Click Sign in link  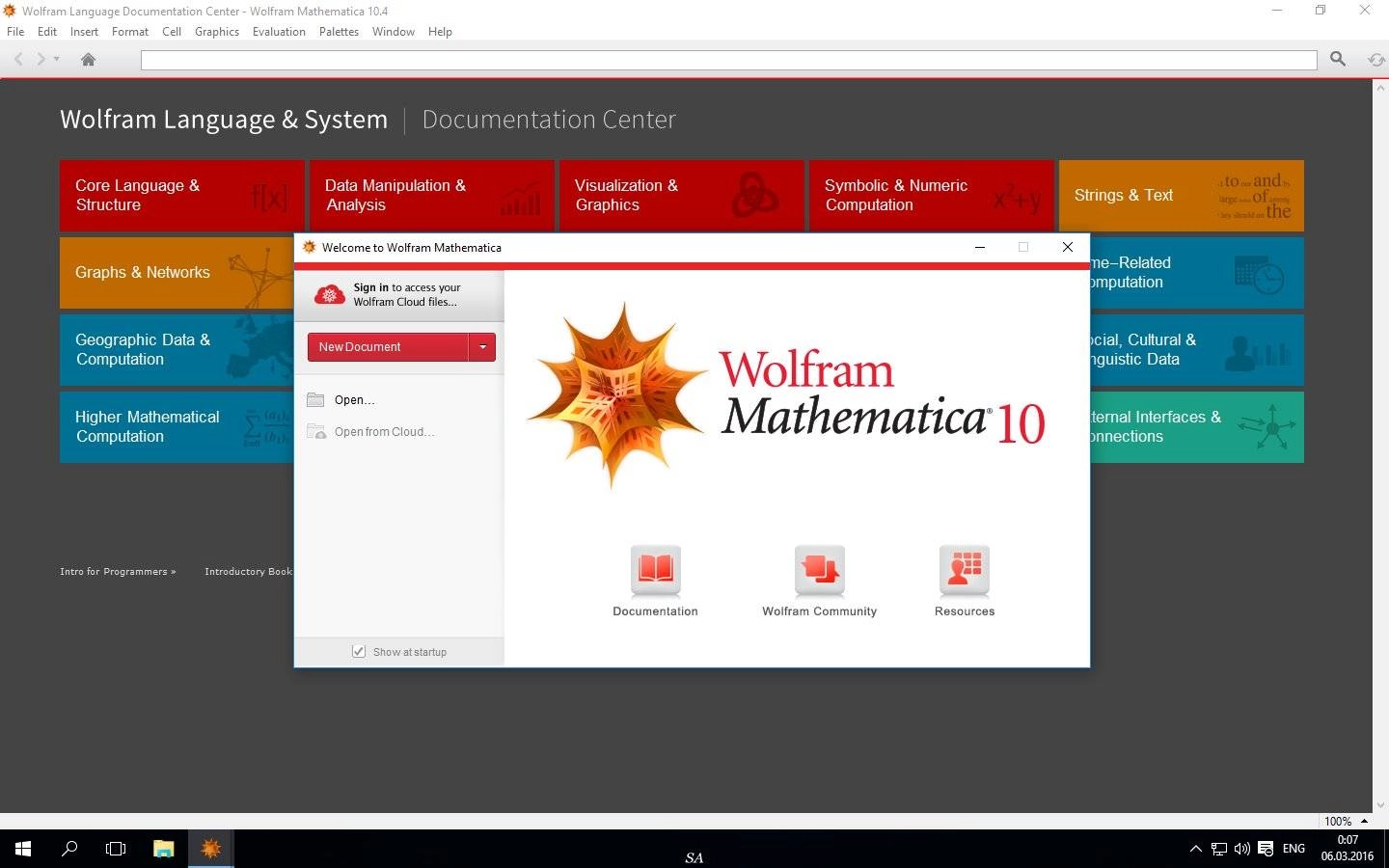pyautogui.click(x=370, y=287)
